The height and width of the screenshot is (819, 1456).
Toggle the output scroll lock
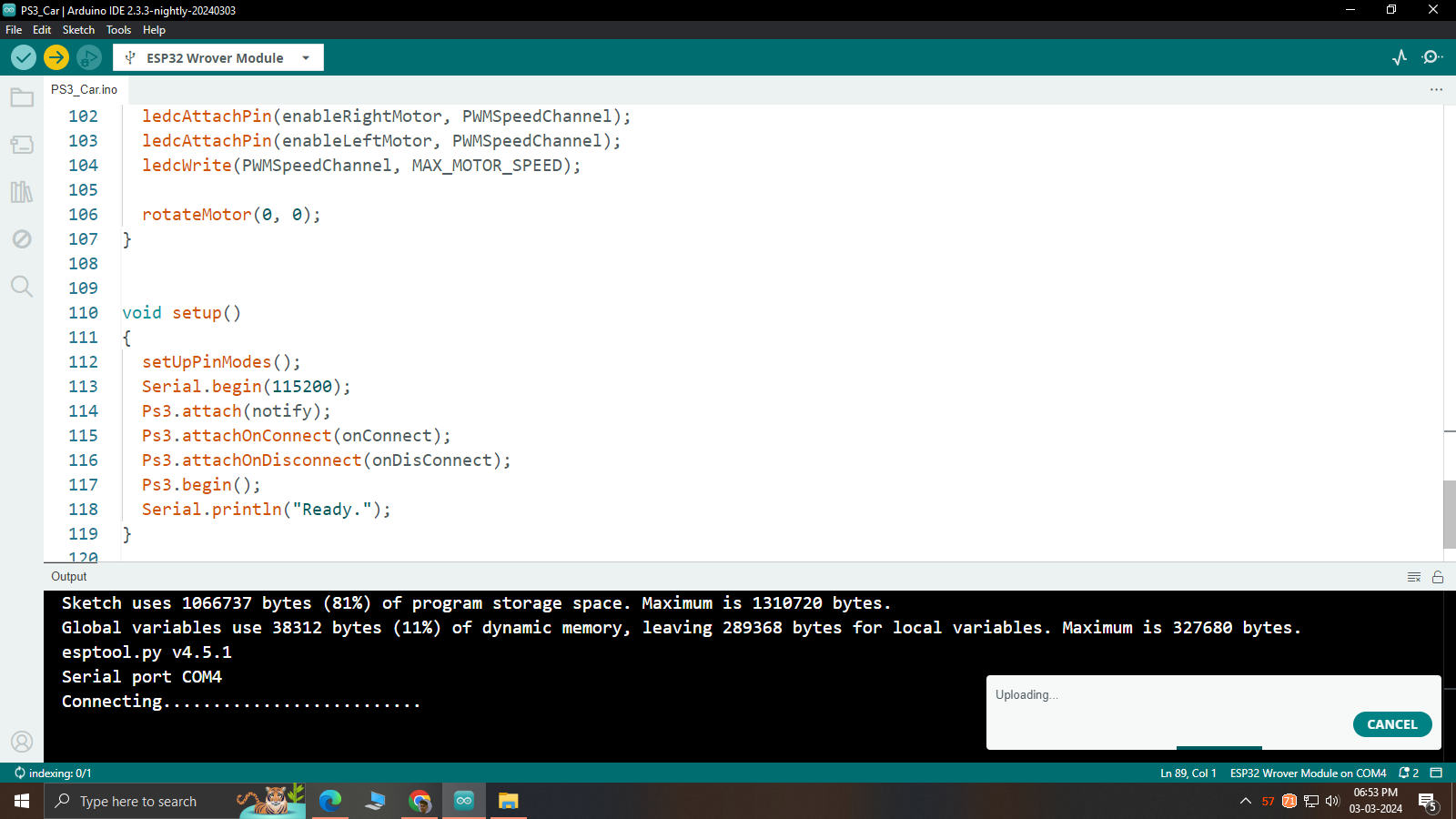tap(1438, 577)
